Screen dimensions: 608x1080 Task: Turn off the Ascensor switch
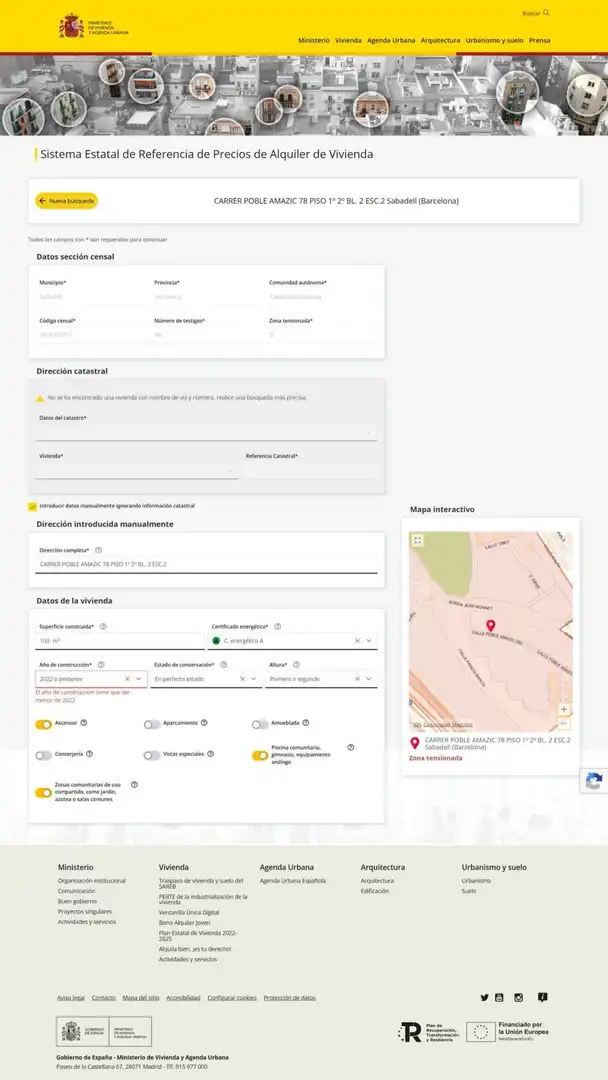pyautogui.click(x=43, y=724)
